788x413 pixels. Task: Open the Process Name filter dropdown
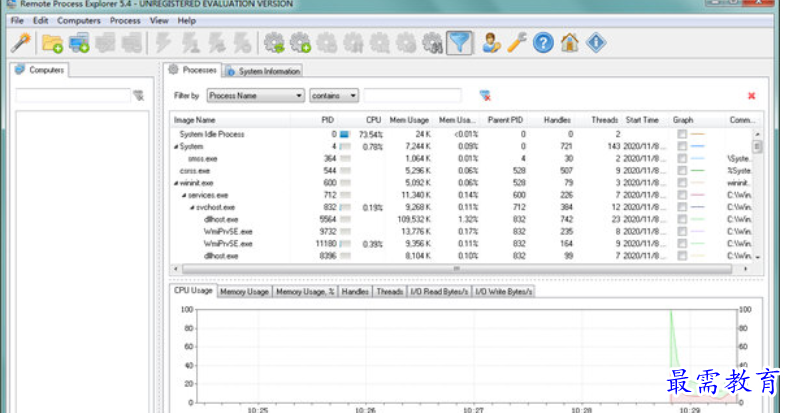255,96
